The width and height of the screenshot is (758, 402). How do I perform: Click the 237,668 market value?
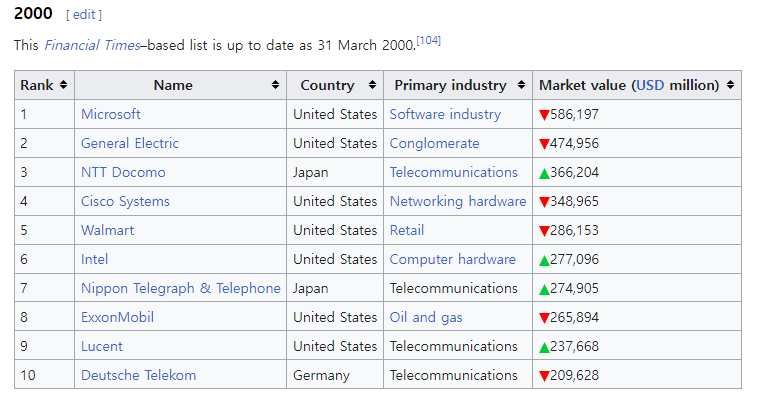click(574, 346)
